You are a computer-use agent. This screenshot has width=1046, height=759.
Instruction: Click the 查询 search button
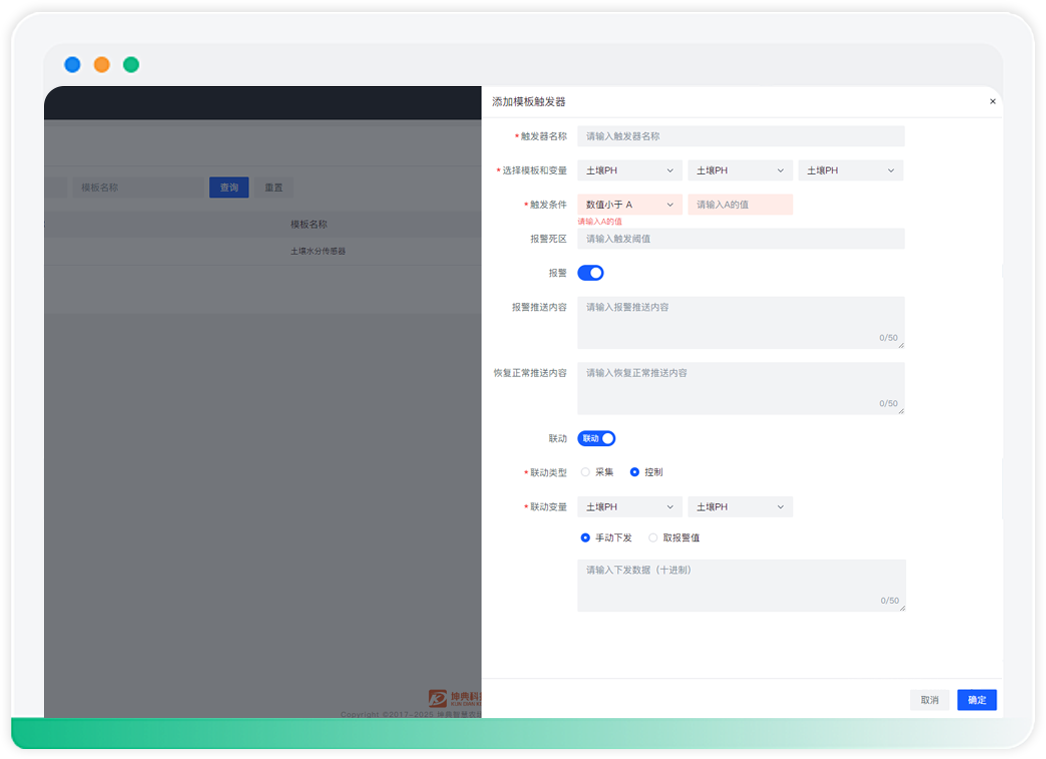[x=229, y=187]
